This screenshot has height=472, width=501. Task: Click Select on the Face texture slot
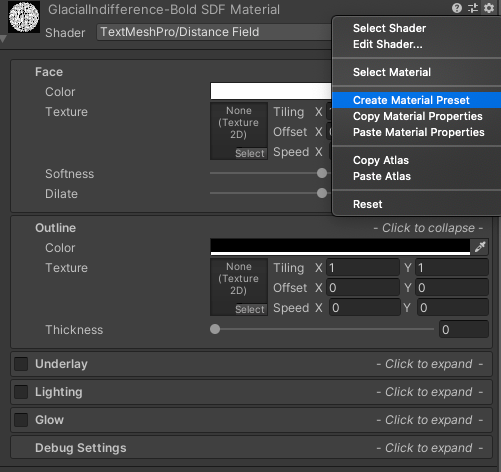[250, 153]
